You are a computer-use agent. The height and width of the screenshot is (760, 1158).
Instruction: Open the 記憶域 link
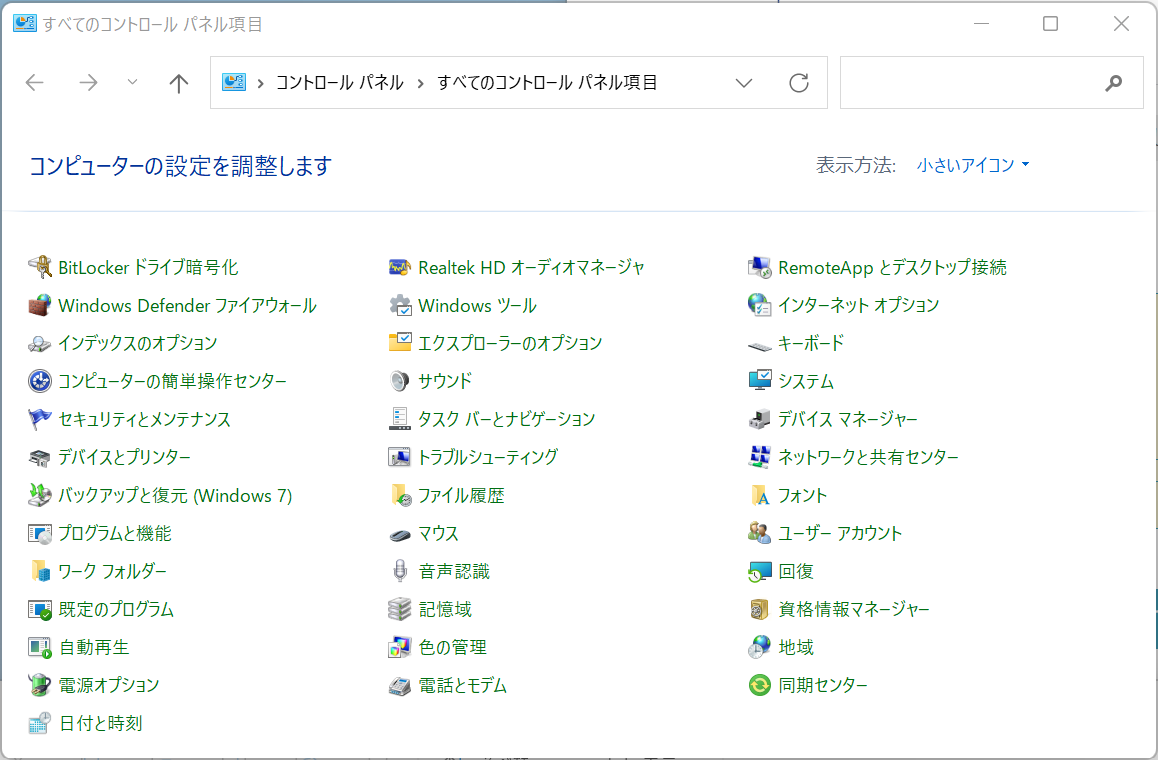pyautogui.click(x=445, y=609)
